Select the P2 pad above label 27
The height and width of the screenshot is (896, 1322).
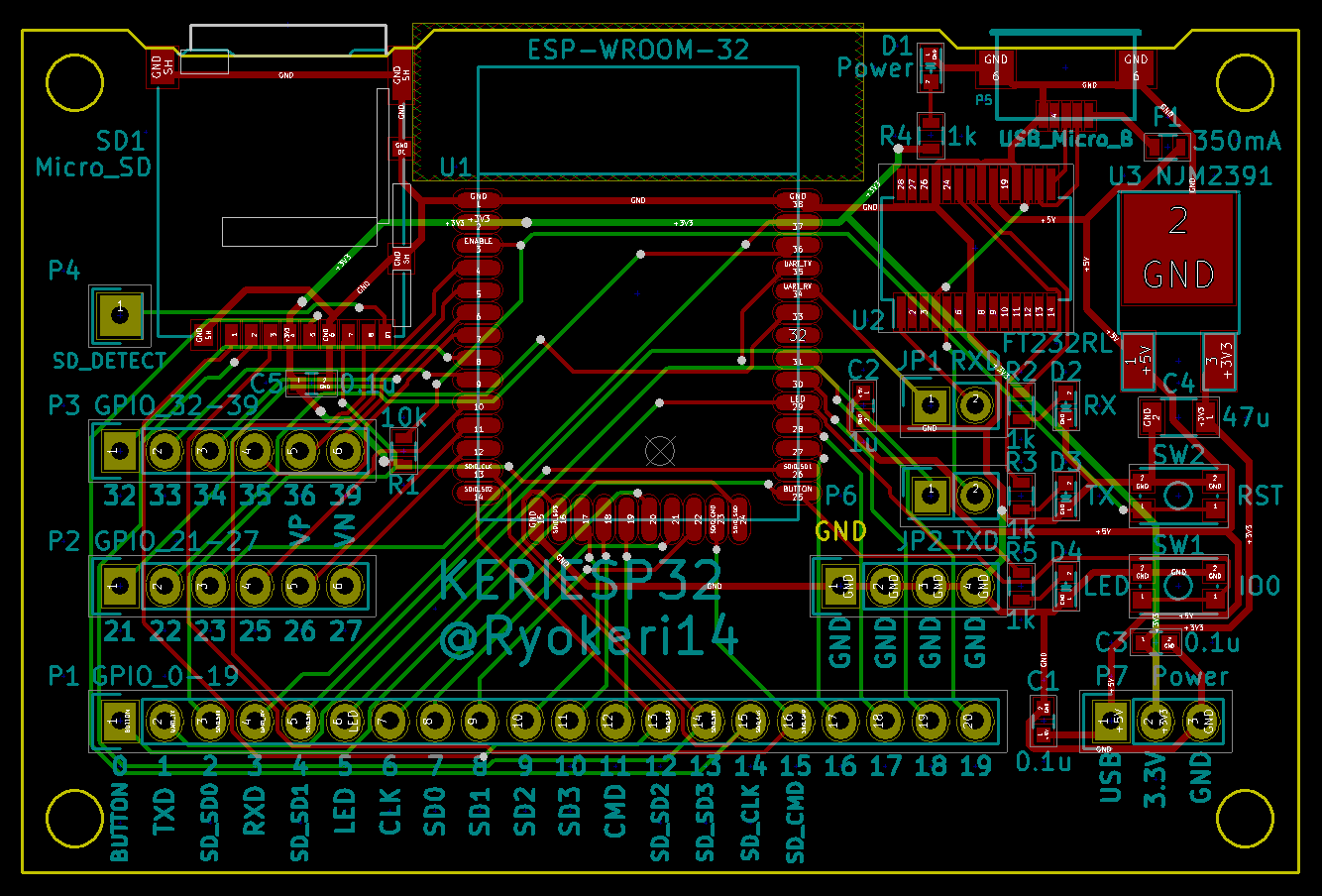pos(345,587)
